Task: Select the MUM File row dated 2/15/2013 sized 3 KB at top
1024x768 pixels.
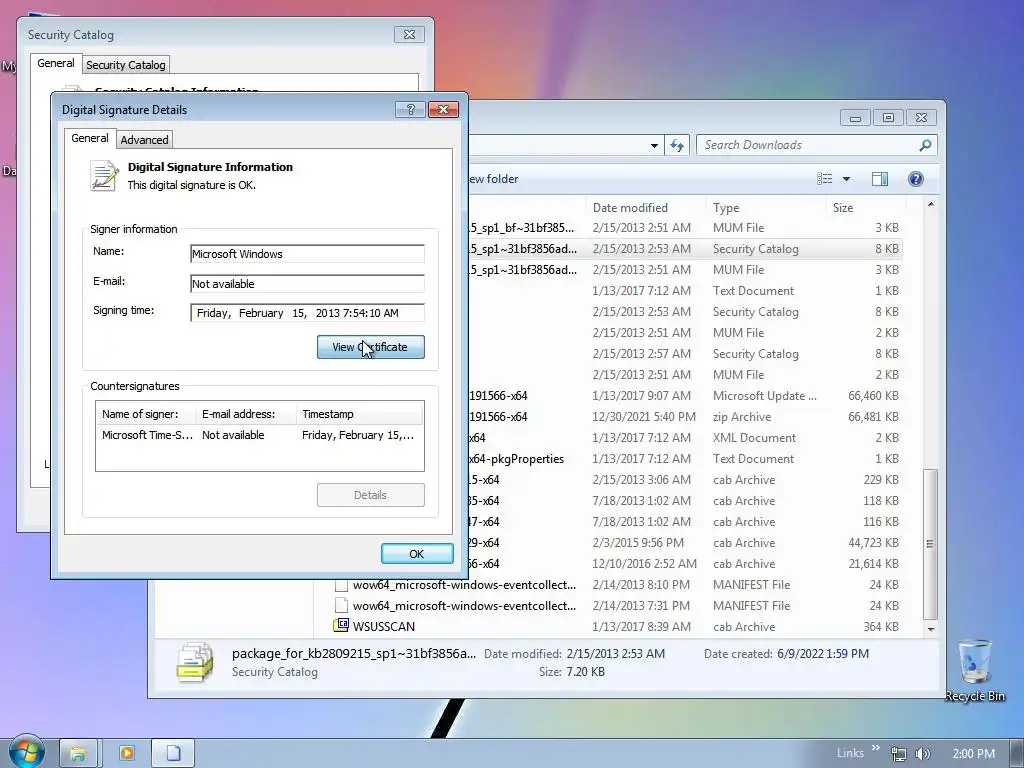Action: click(686, 228)
